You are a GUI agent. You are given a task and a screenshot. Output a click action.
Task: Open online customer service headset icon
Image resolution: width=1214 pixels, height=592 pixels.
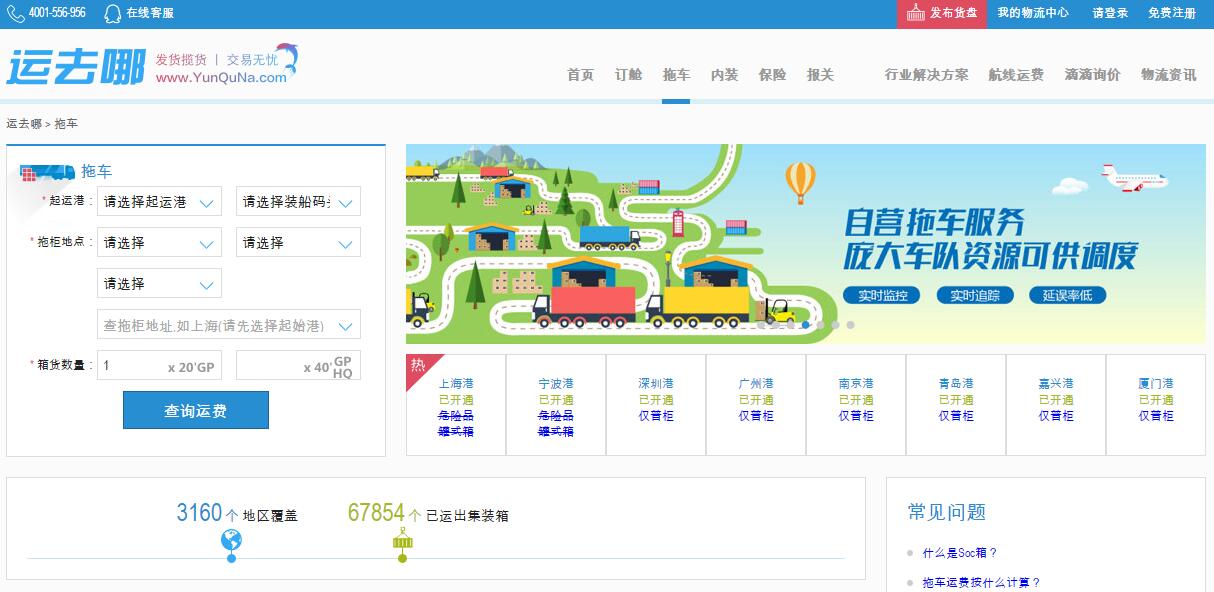pyautogui.click(x=113, y=14)
